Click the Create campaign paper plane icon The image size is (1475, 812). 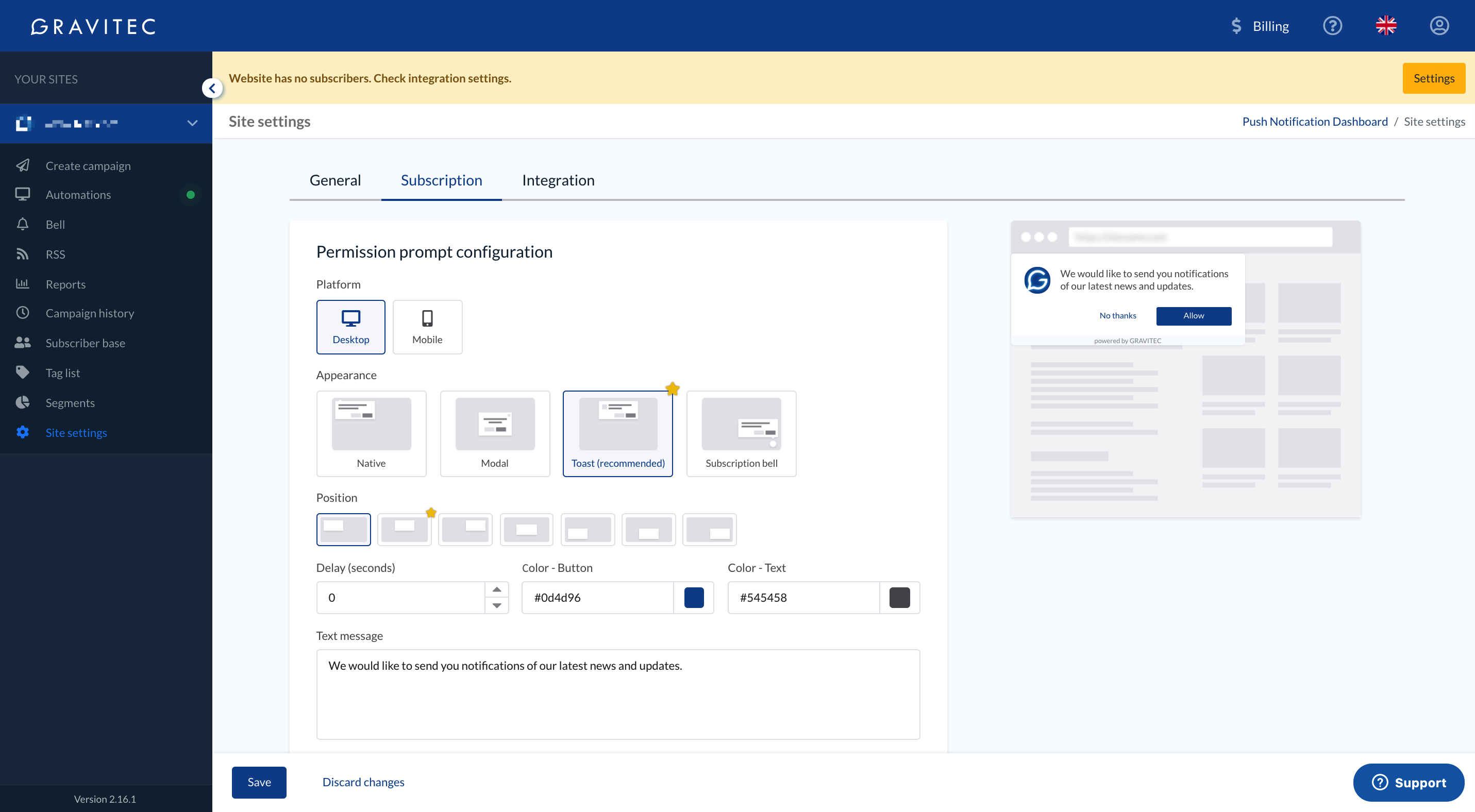[x=22, y=165]
